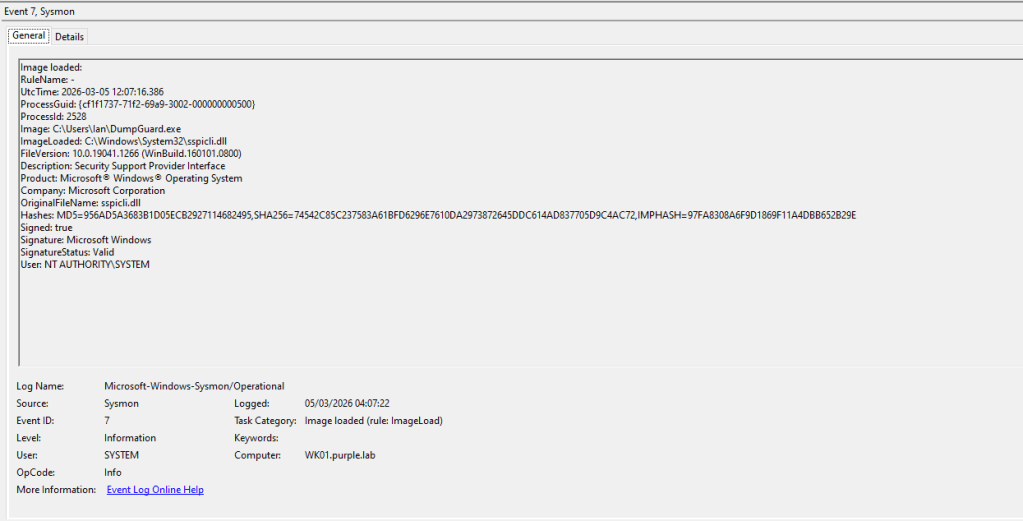The height and width of the screenshot is (521, 1023).
Task: Click the Source value Sysmon
Action: tap(121, 403)
